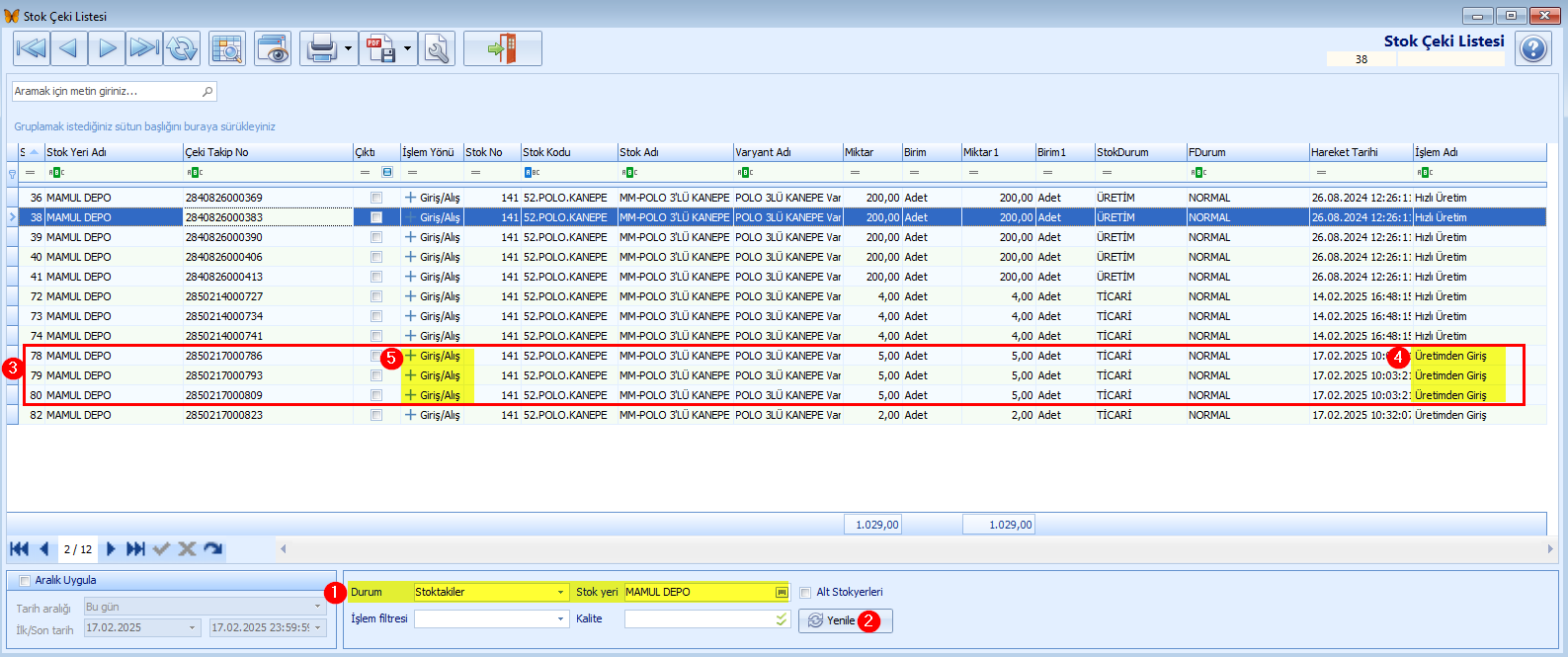The image size is (1568, 657).
Task: Open the printer dropdown arrow
Action: tap(348, 48)
